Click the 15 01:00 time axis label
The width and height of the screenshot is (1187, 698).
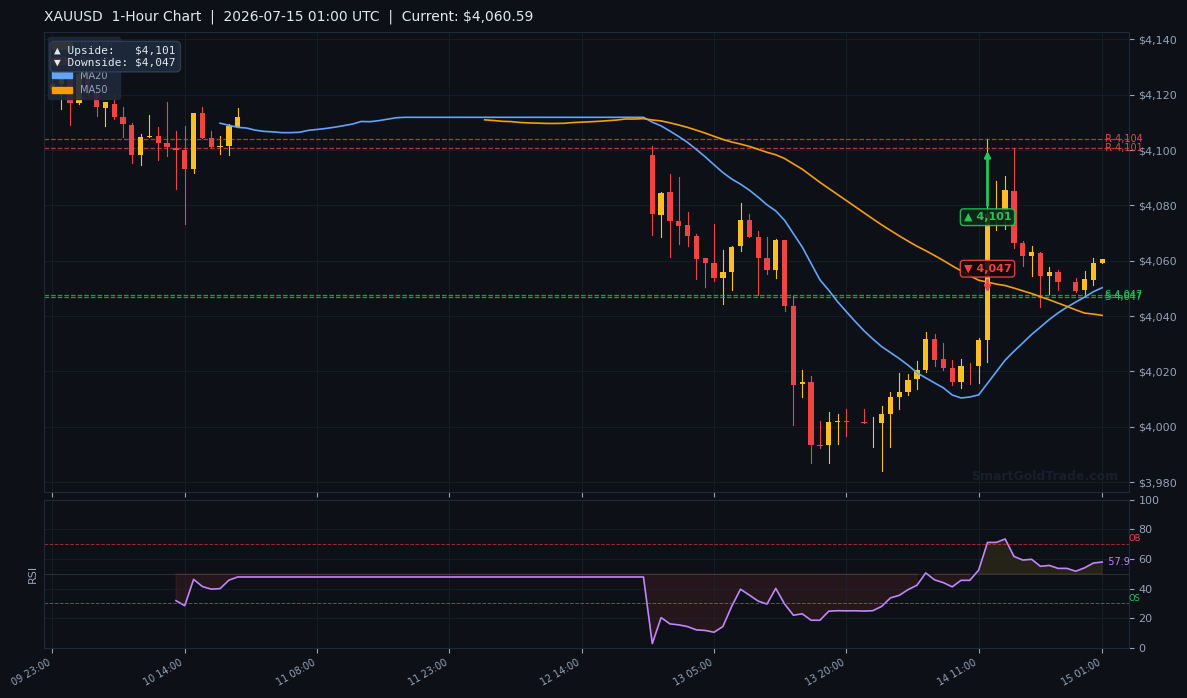[x=1080, y=671]
